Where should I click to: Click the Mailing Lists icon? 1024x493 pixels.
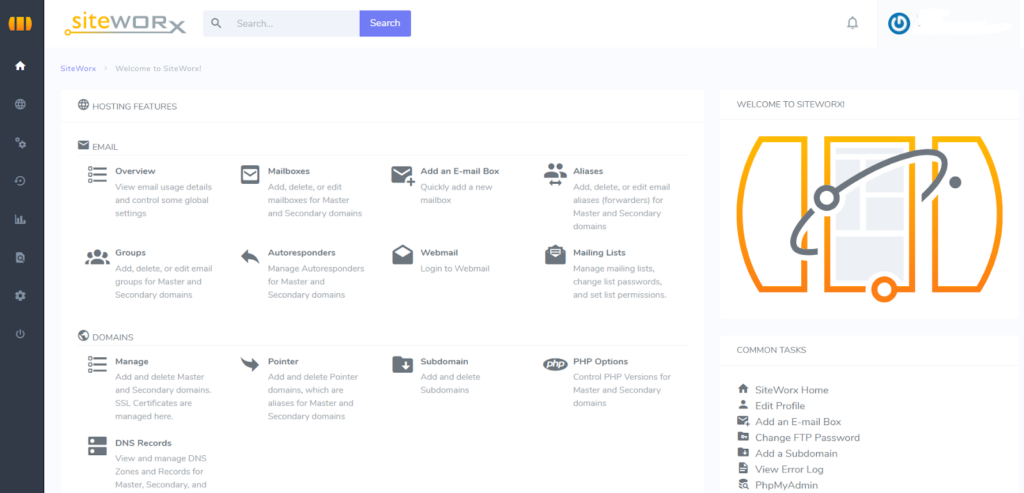tap(555, 255)
